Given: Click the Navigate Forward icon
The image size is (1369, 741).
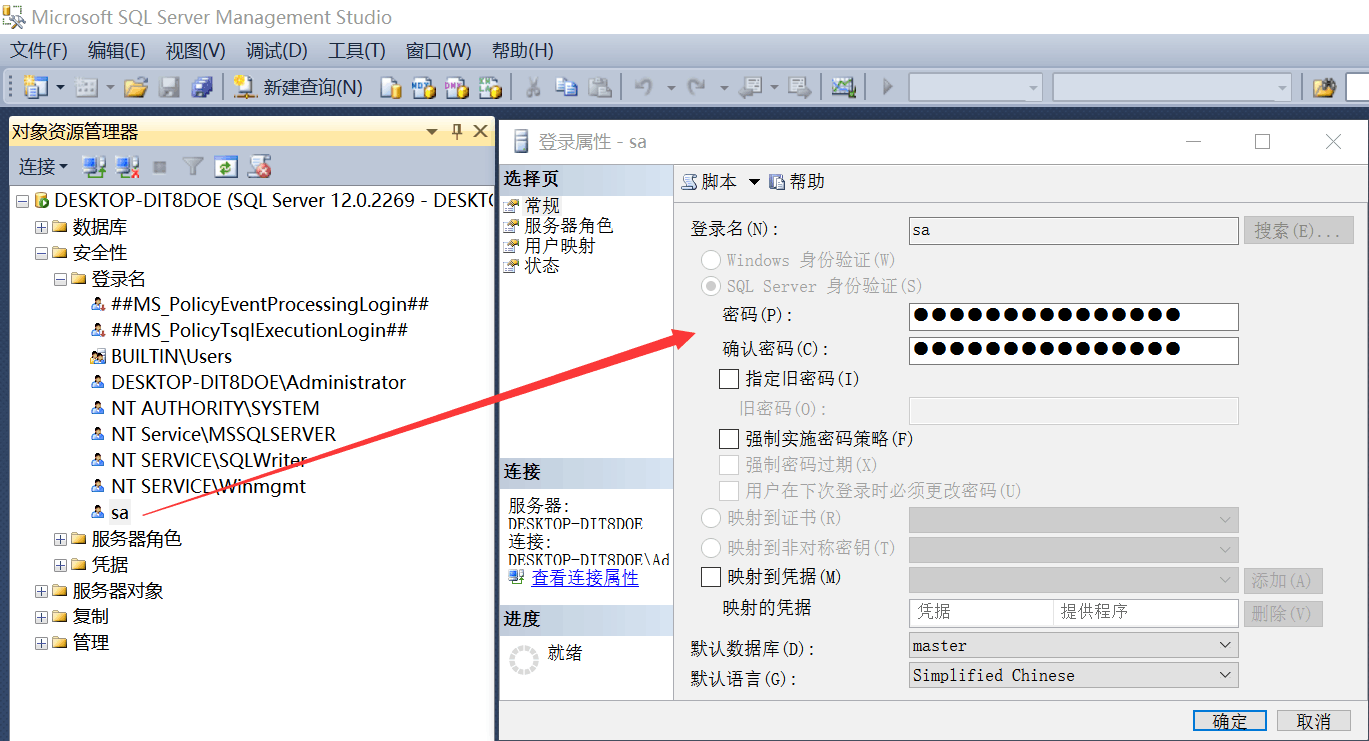Looking at the screenshot, I should tap(799, 87).
